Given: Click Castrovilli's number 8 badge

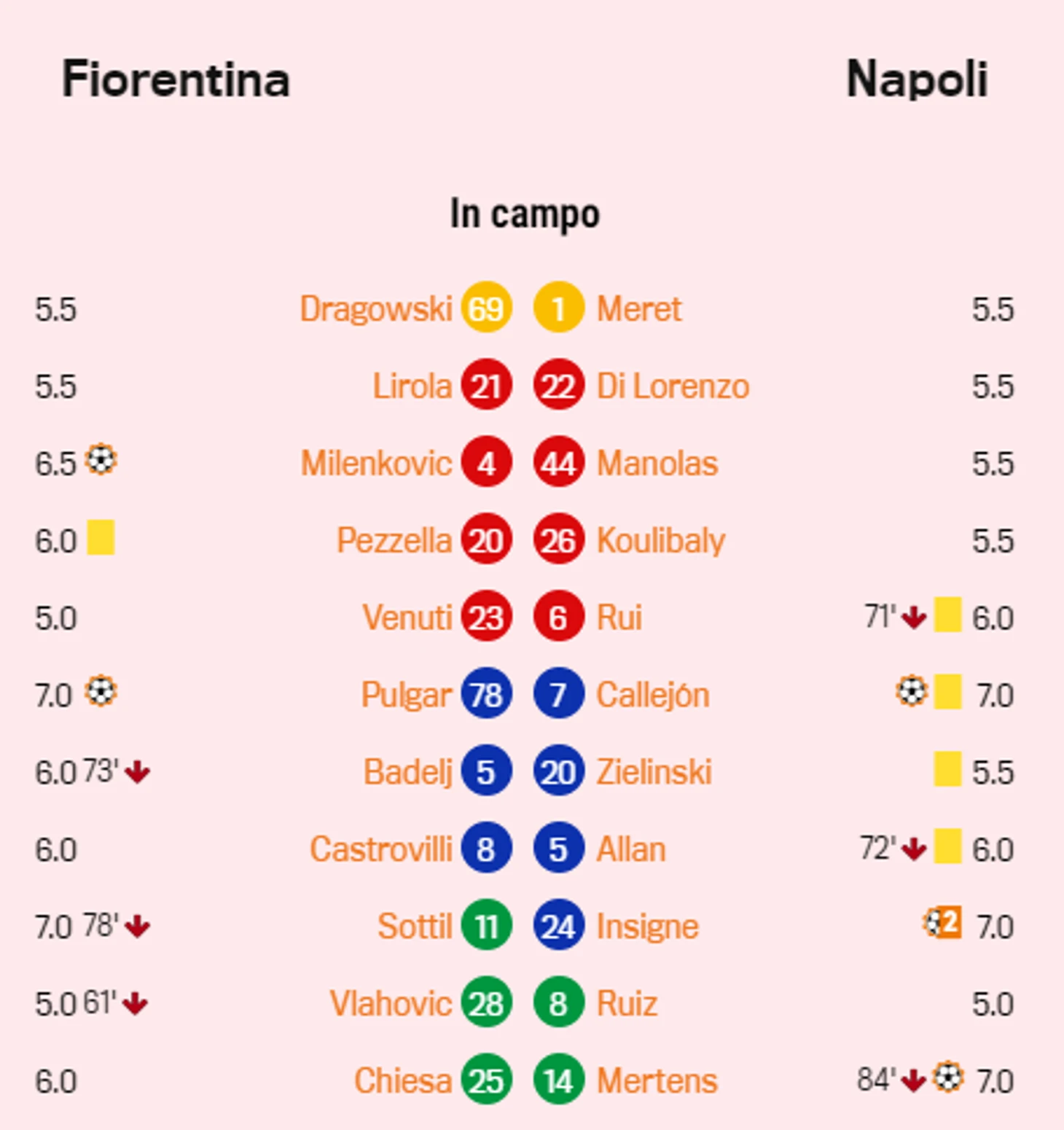Looking at the screenshot, I should pos(486,848).
